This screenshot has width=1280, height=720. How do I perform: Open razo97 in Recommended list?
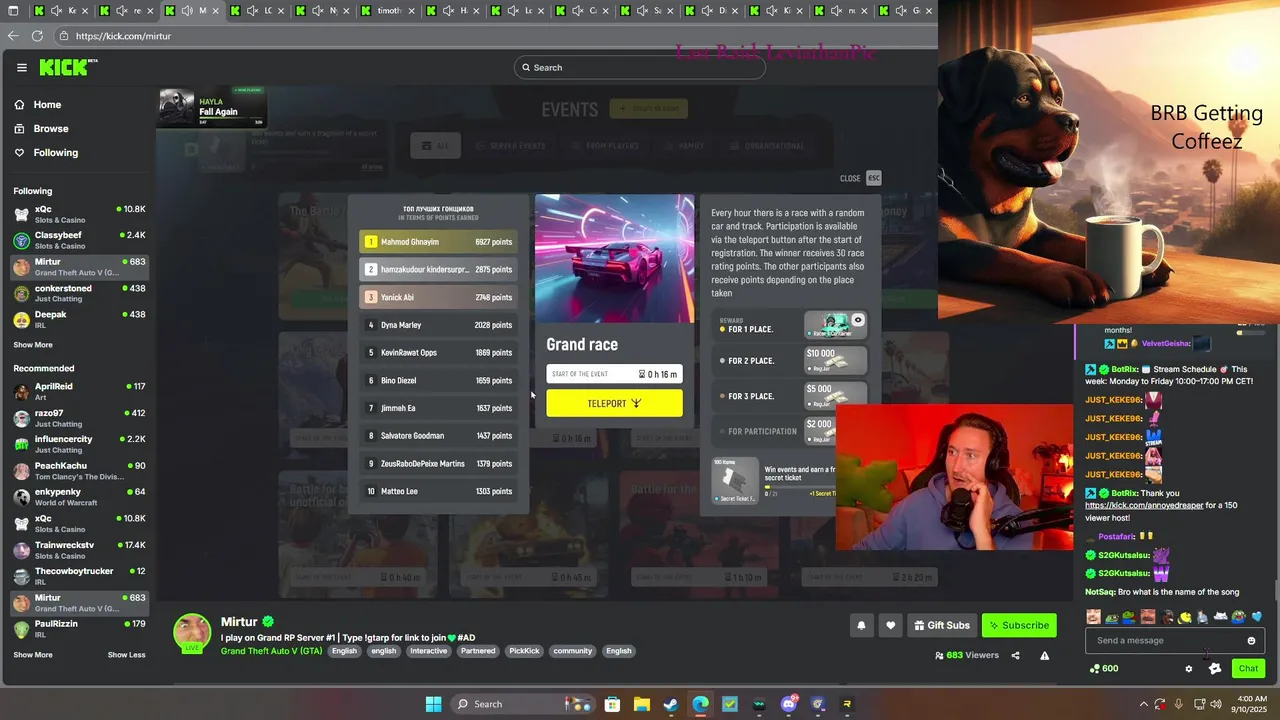click(78, 418)
